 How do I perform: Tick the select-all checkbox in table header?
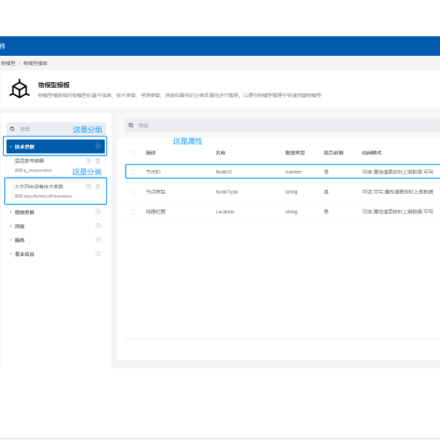[133, 153]
